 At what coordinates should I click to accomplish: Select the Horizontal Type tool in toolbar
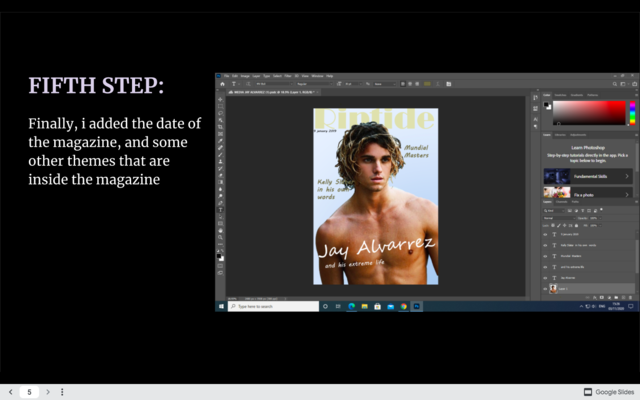click(x=220, y=210)
